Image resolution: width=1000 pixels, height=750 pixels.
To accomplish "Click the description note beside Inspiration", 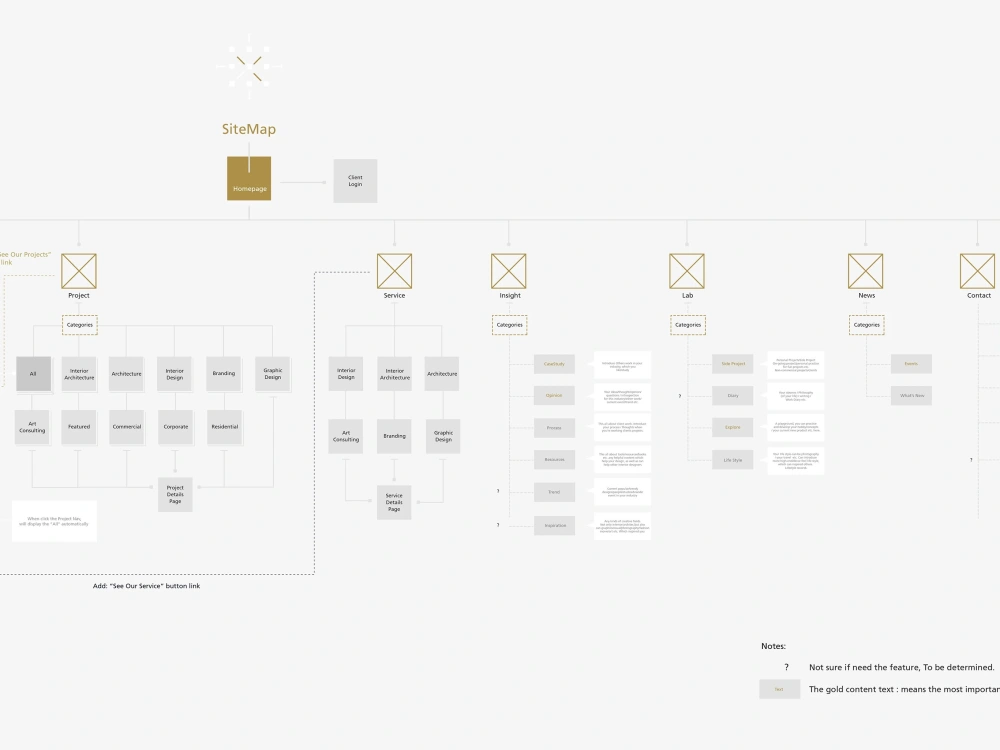I will pyautogui.click(x=622, y=526).
